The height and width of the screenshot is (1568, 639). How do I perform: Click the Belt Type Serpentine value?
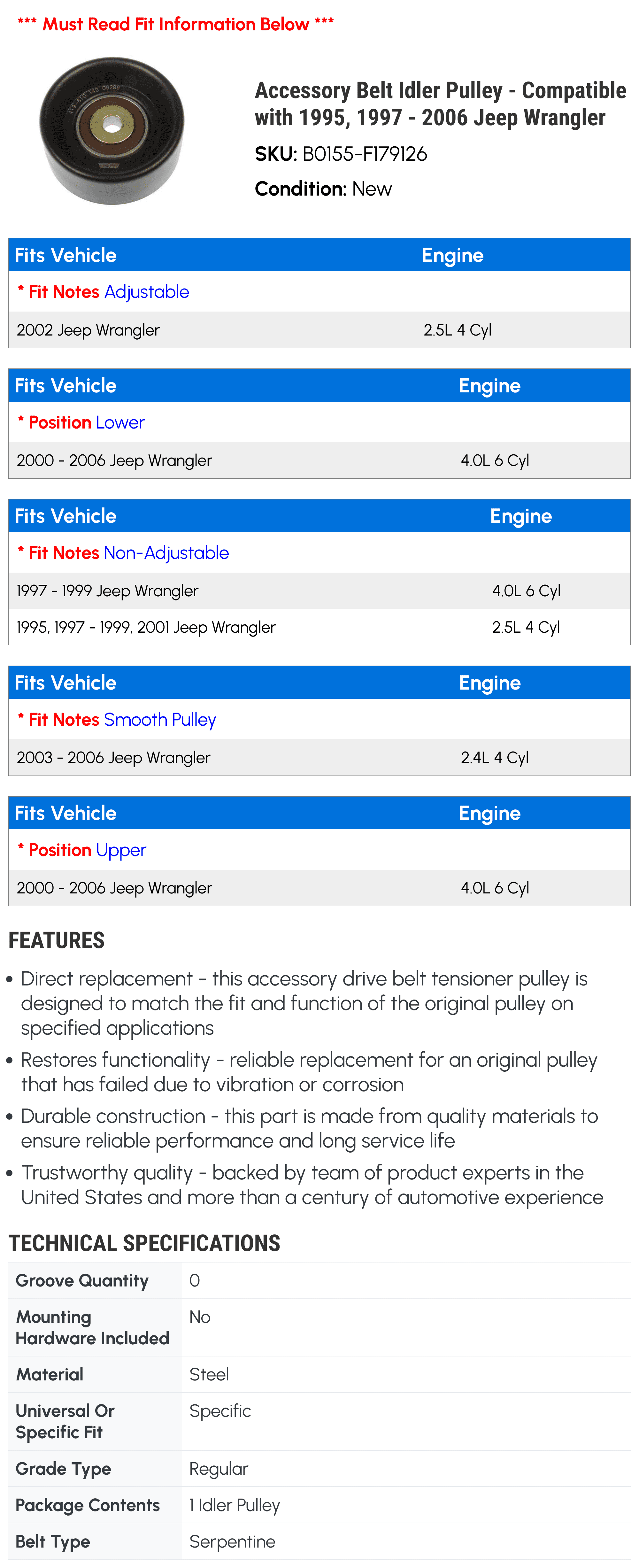[x=232, y=1541]
